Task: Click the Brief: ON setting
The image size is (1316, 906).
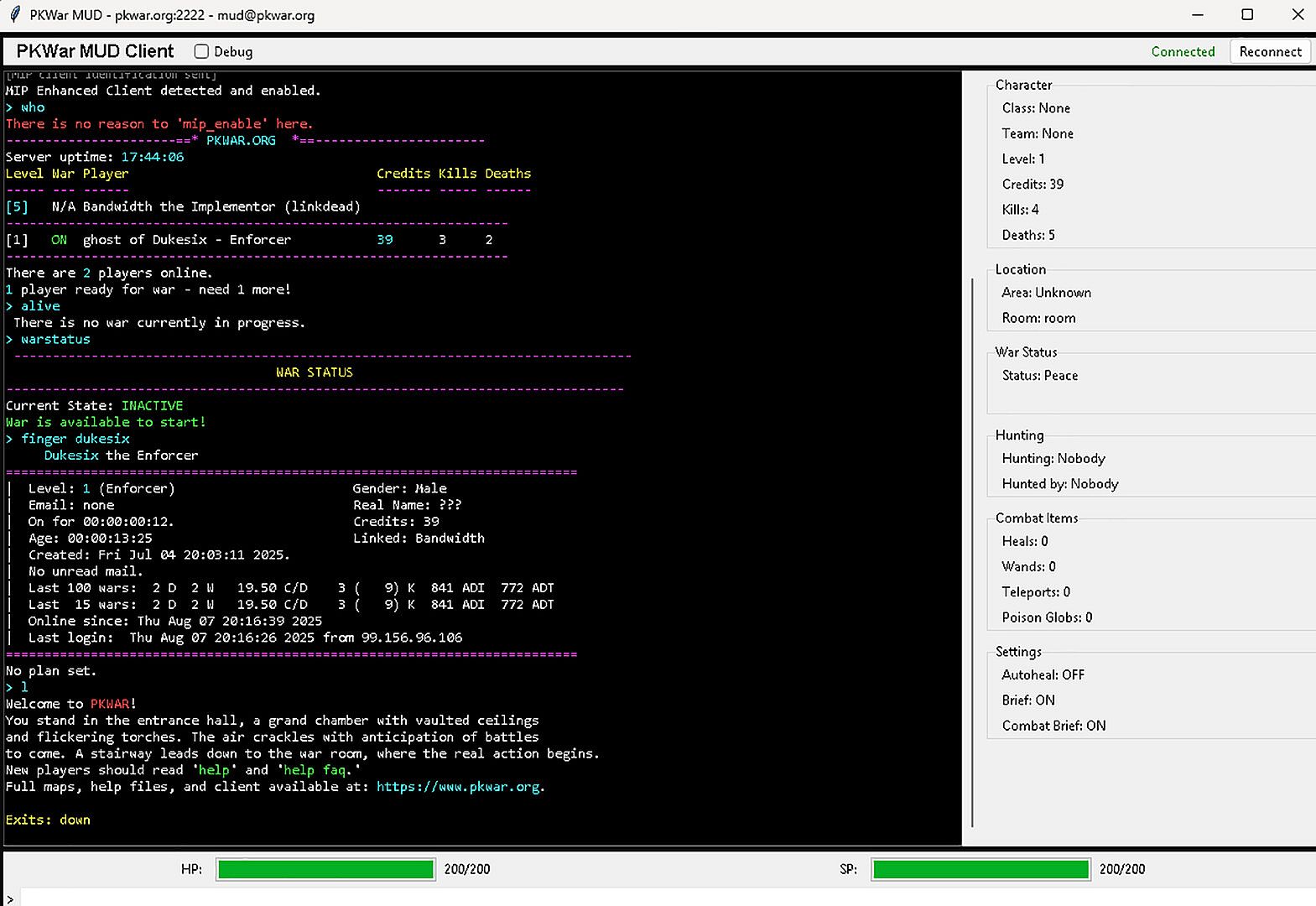Action: 1028,700
